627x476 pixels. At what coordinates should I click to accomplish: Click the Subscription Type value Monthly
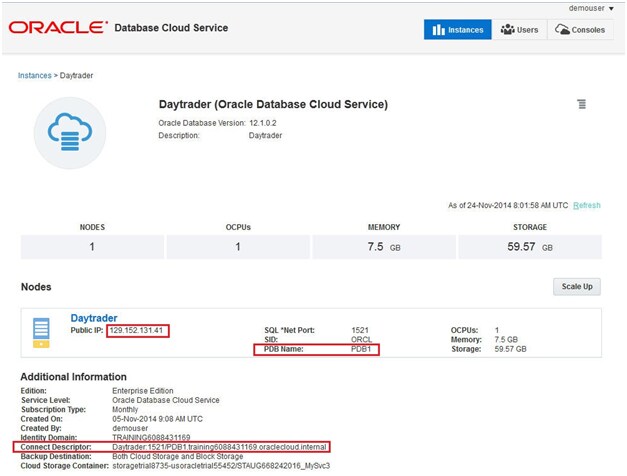point(125,410)
